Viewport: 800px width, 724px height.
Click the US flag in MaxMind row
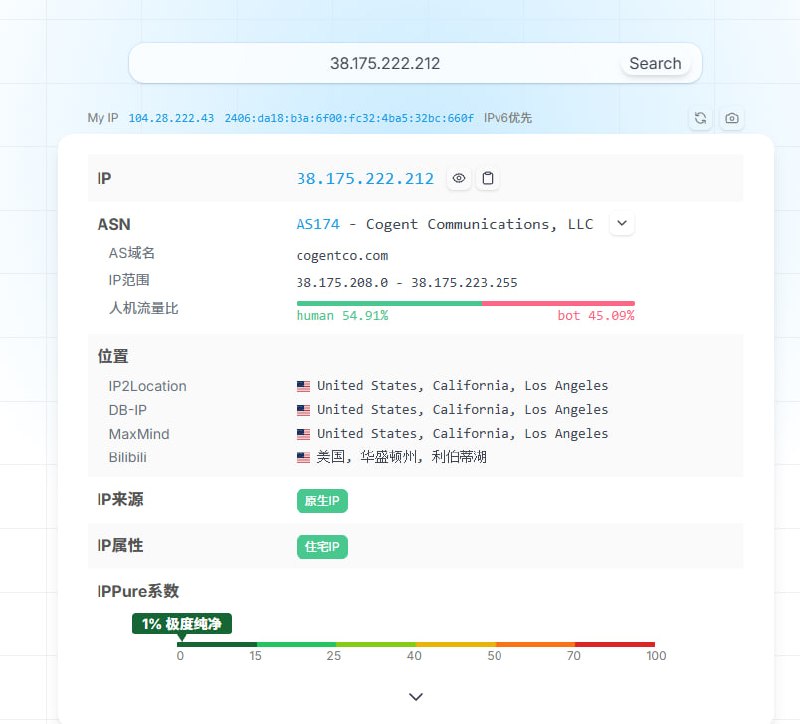point(304,434)
